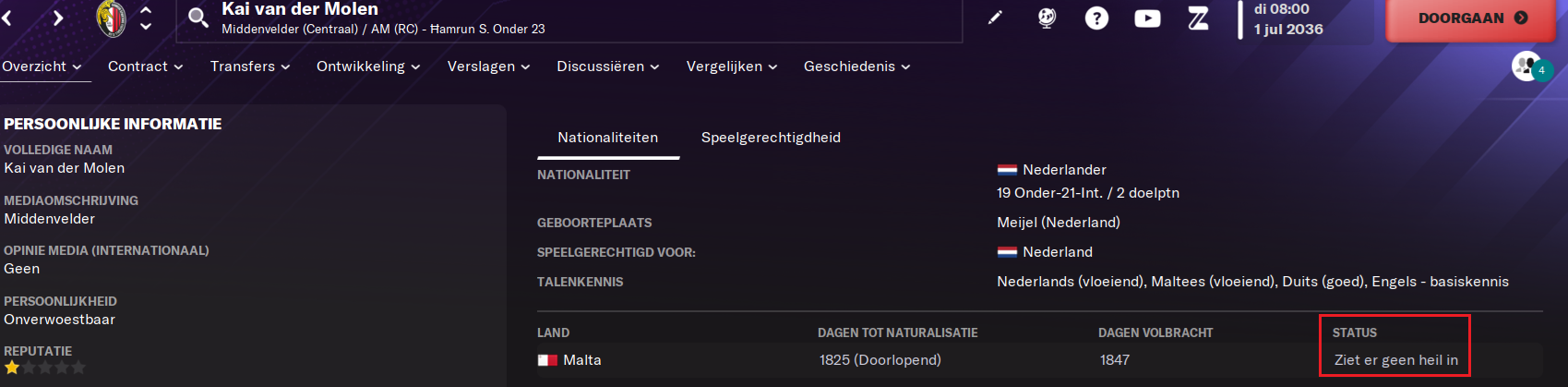Click the search magnifier icon
The image size is (1568, 387).
[197, 18]
